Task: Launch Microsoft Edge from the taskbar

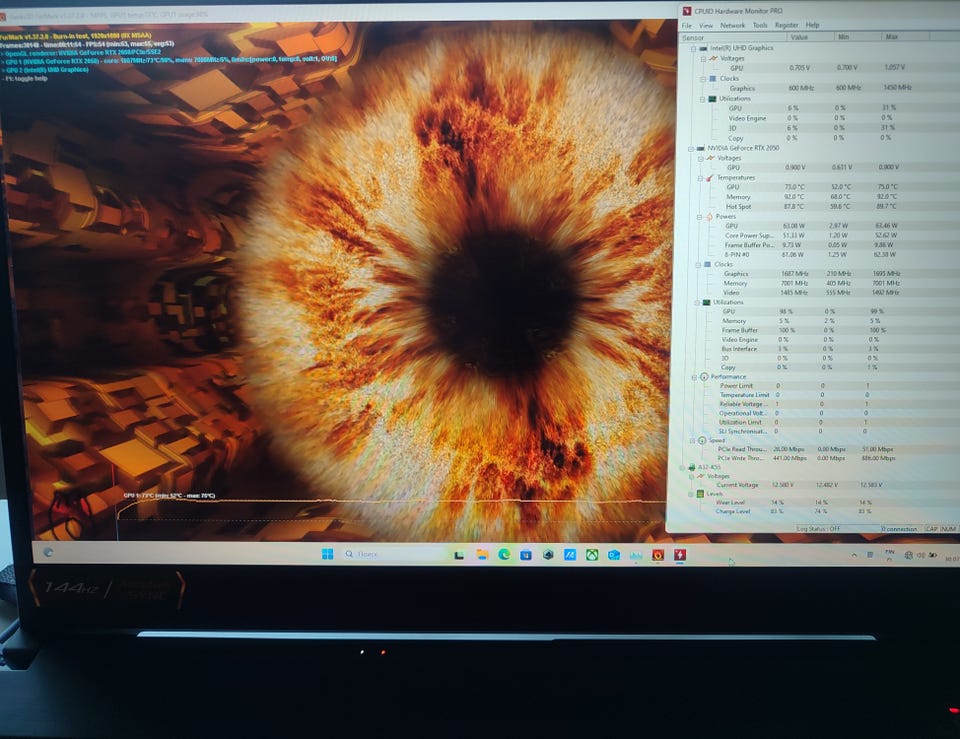Action: coord(504,555)
